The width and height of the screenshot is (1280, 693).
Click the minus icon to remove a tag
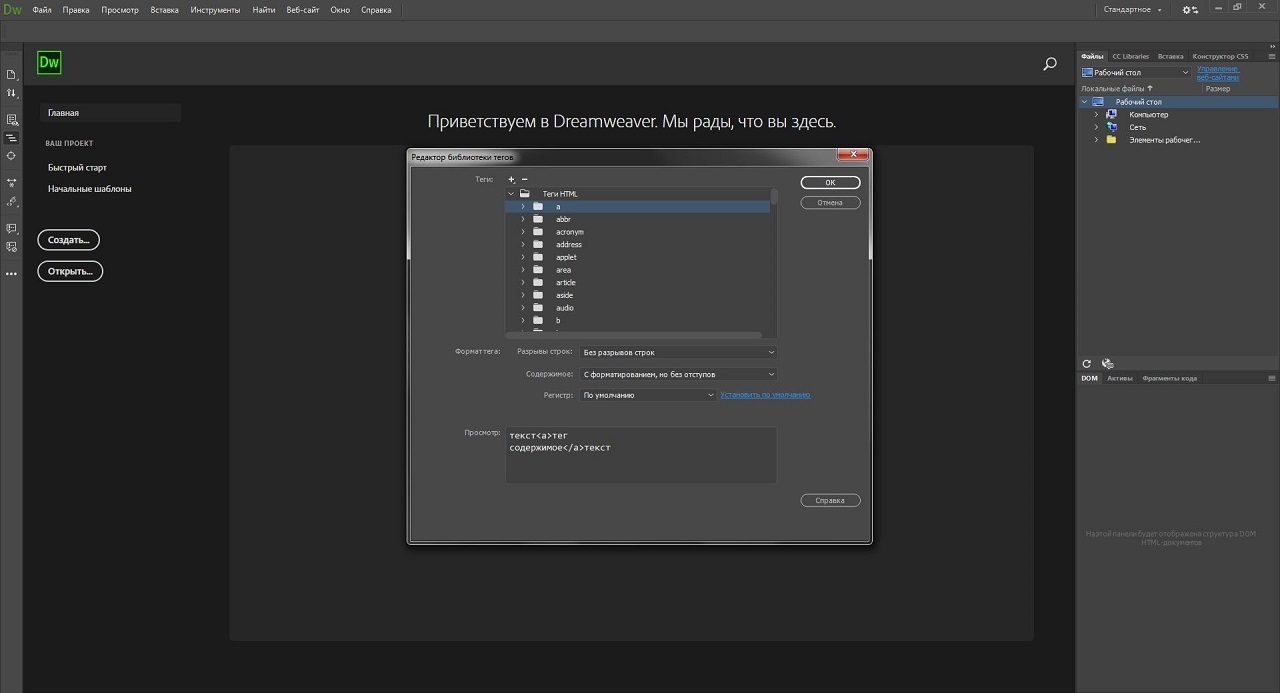coord(524,179)
